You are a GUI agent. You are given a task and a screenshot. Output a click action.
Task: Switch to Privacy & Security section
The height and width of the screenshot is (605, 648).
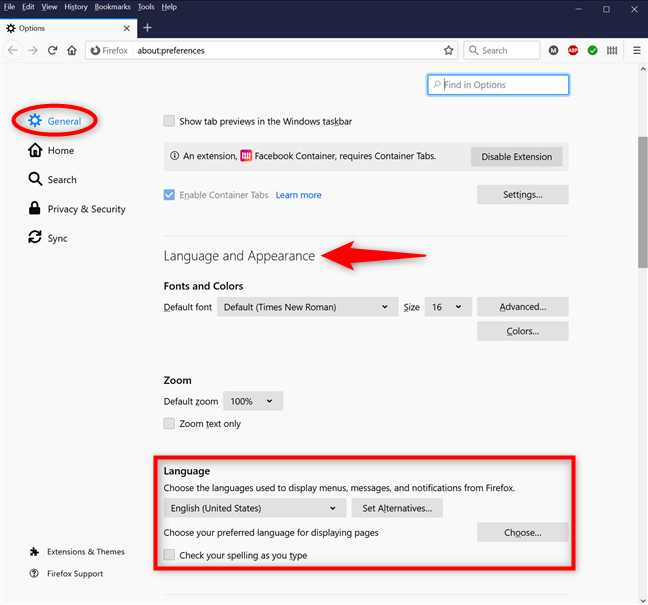pos(86,209)
